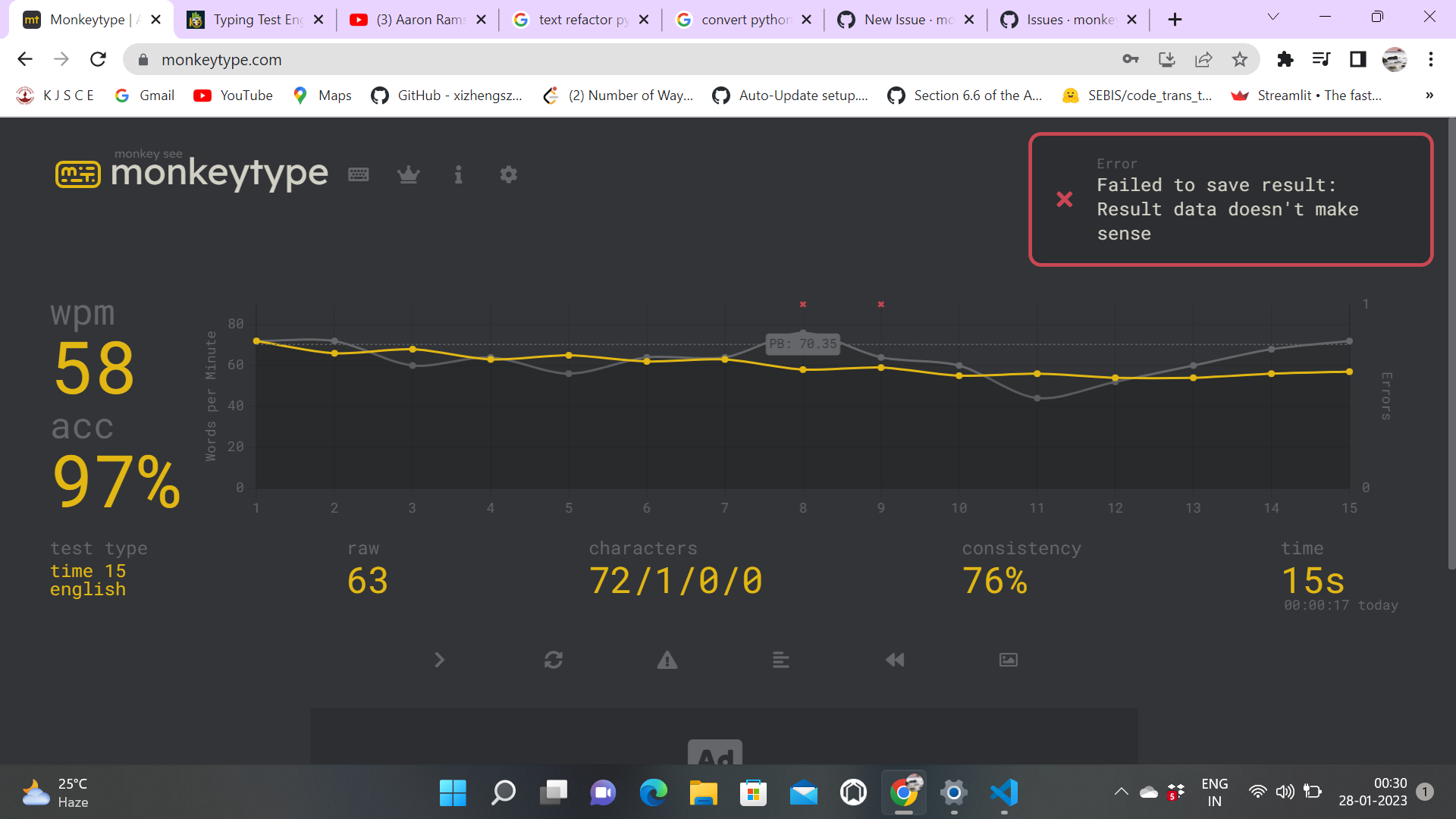Restart the test via refresh icon
Image resolution: width=1456 pixels, height=819 pixels.
[x=554, y=660]
